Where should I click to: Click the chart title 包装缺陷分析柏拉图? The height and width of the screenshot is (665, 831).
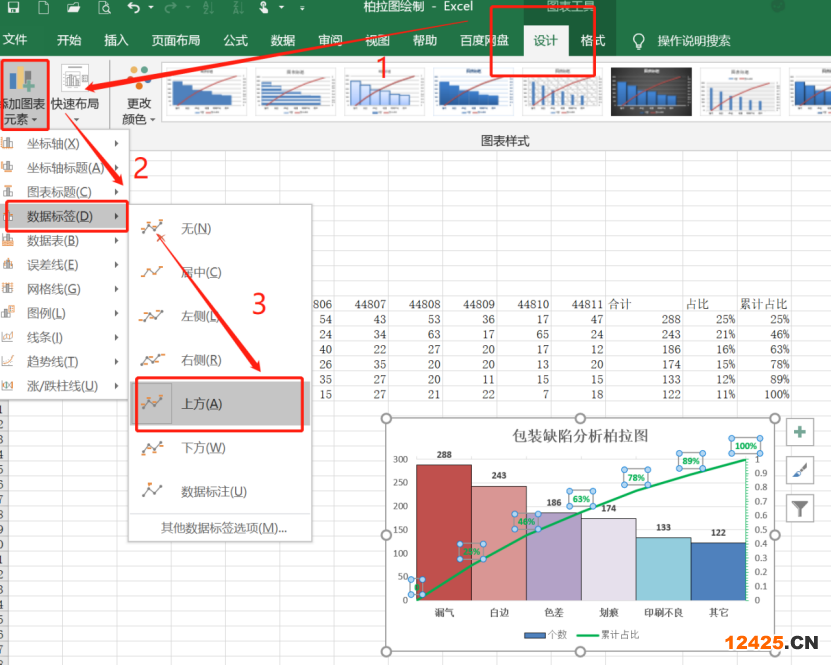pos(580,437)
